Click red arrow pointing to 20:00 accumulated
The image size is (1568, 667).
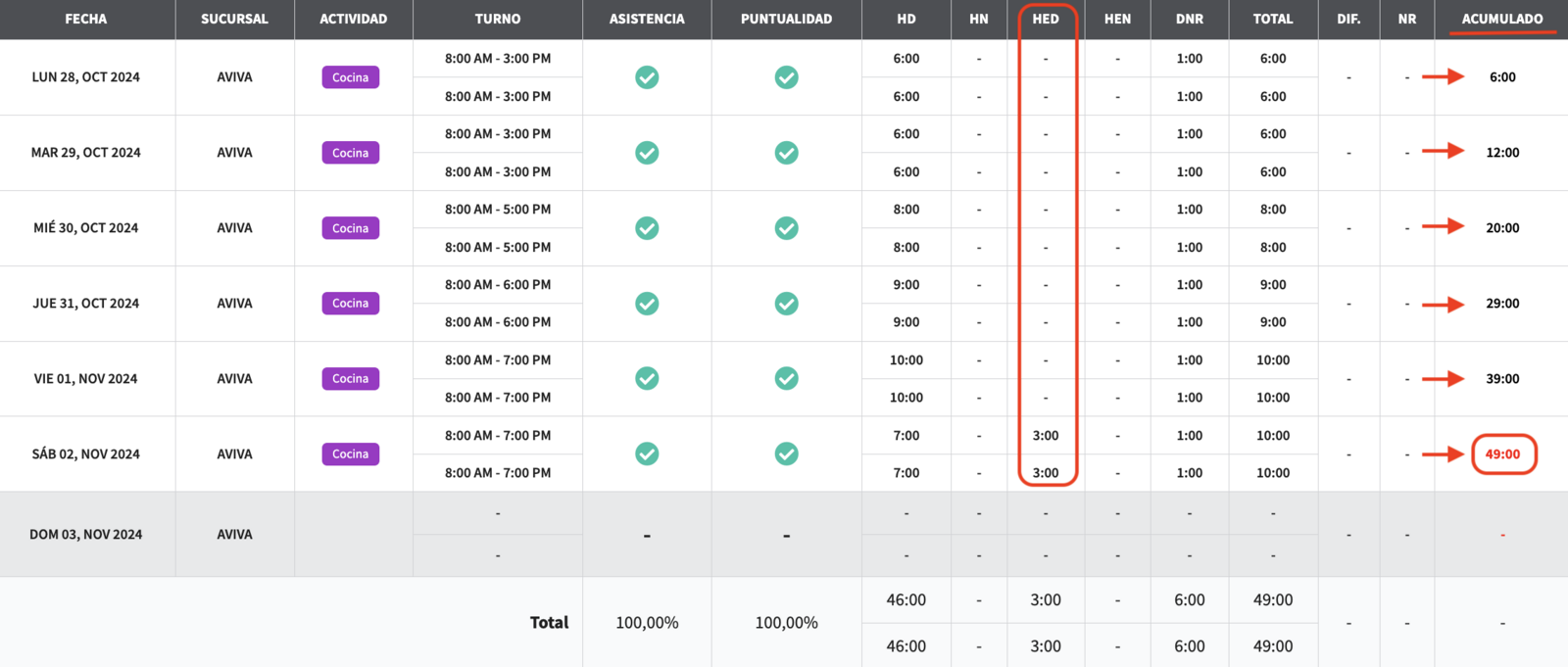[x=1443, y=226]
